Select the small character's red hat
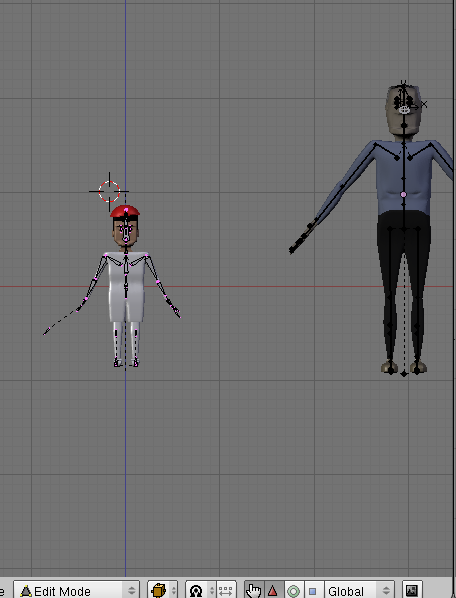 tap(125, 211)
